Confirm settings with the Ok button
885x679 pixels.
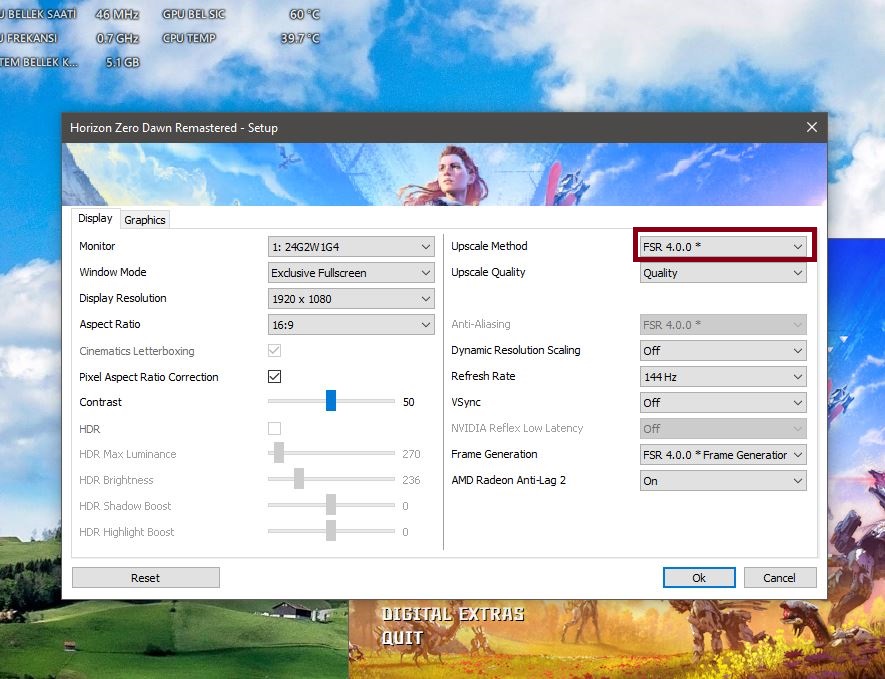[699, 577]
